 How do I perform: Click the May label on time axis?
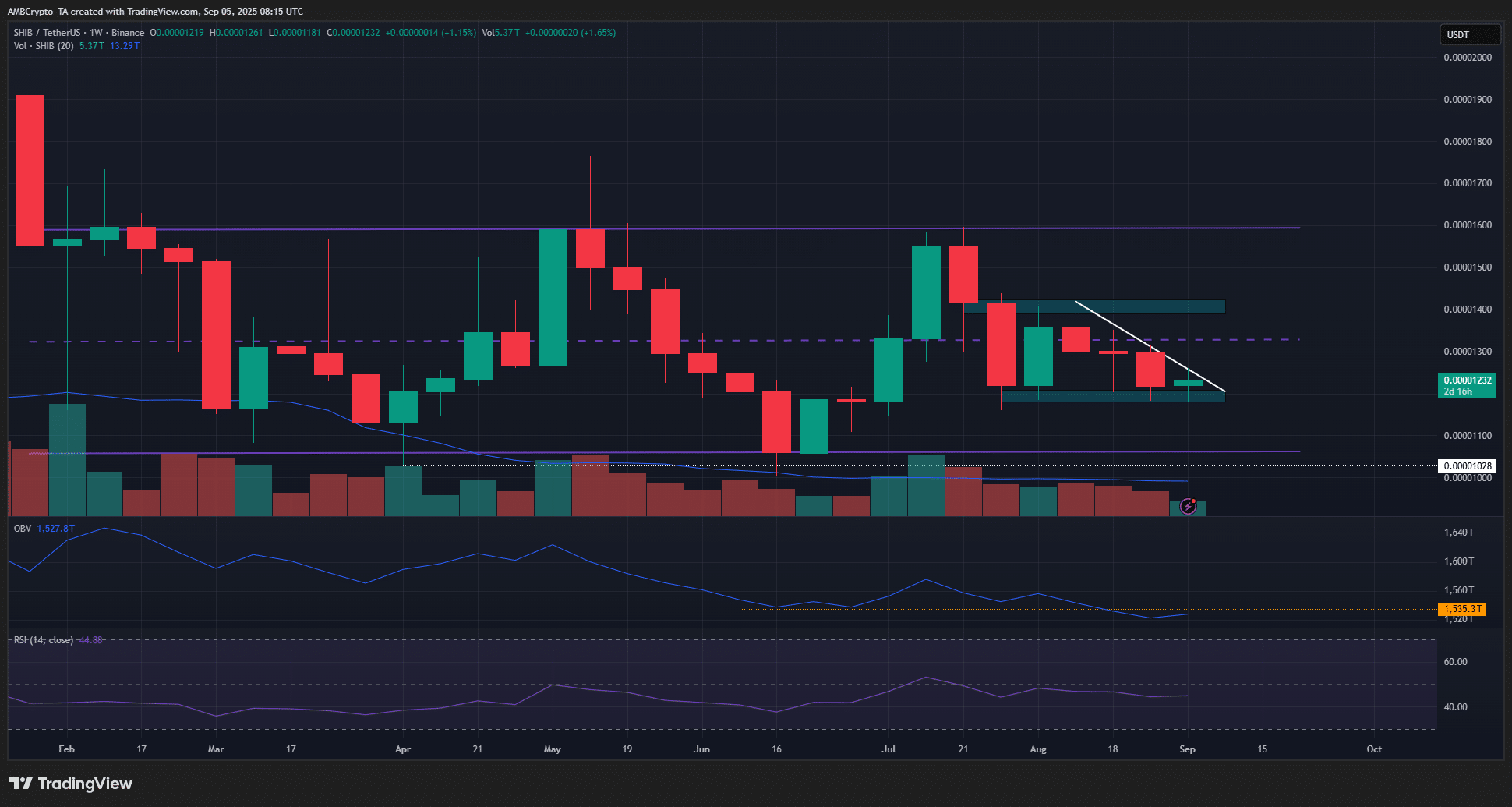[552, 749]
